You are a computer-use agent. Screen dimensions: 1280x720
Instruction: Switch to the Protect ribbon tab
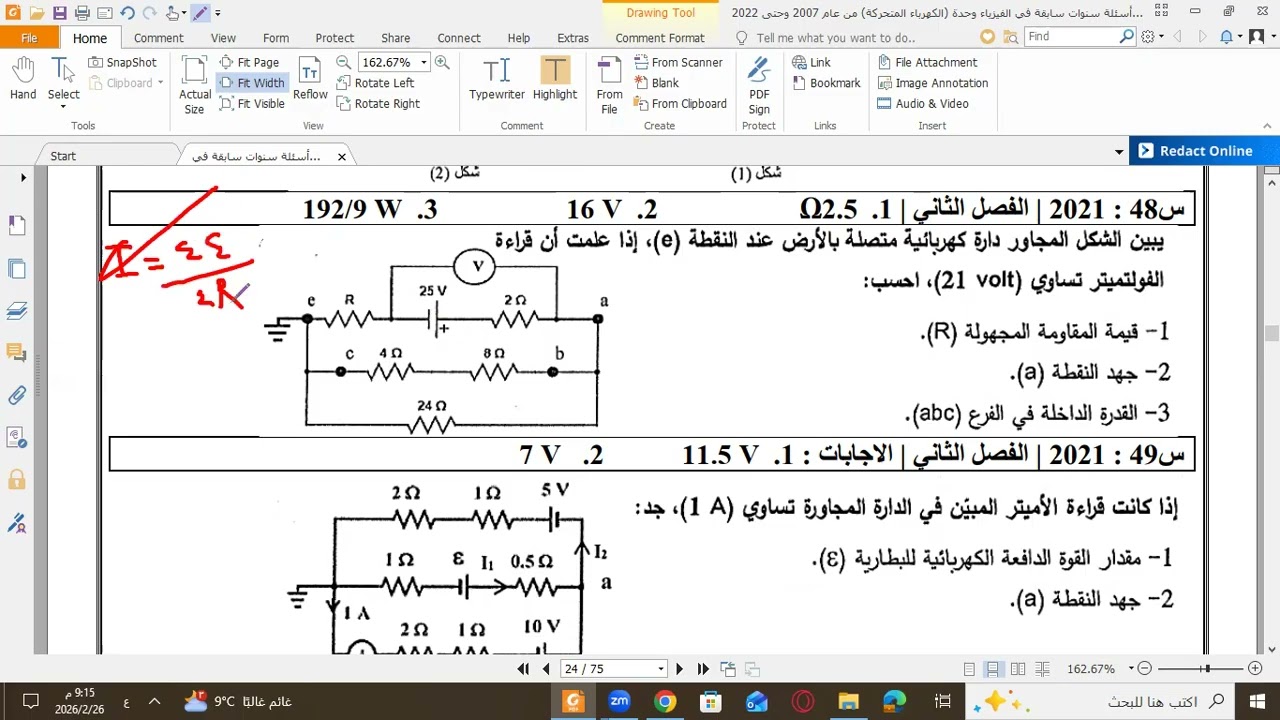pyautogui.click(x=335, y=38)
